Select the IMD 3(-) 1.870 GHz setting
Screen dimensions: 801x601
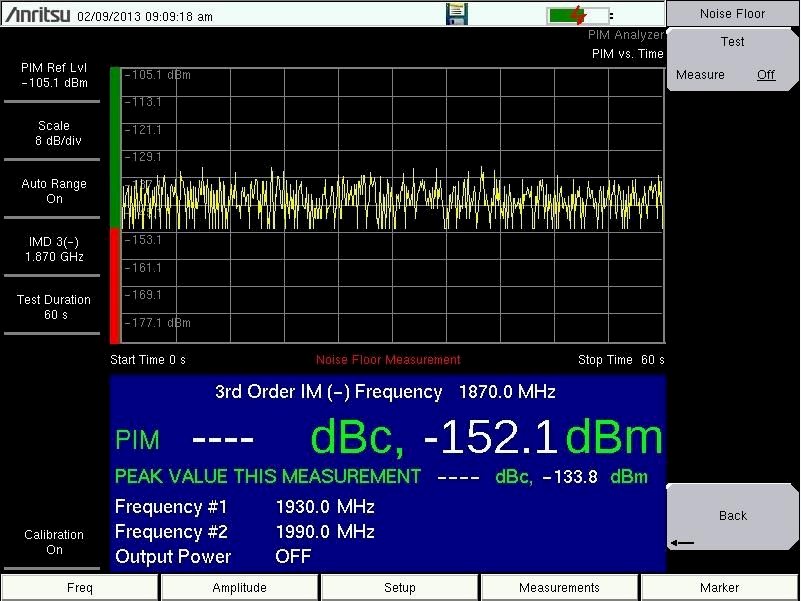(x=54, y=249)
